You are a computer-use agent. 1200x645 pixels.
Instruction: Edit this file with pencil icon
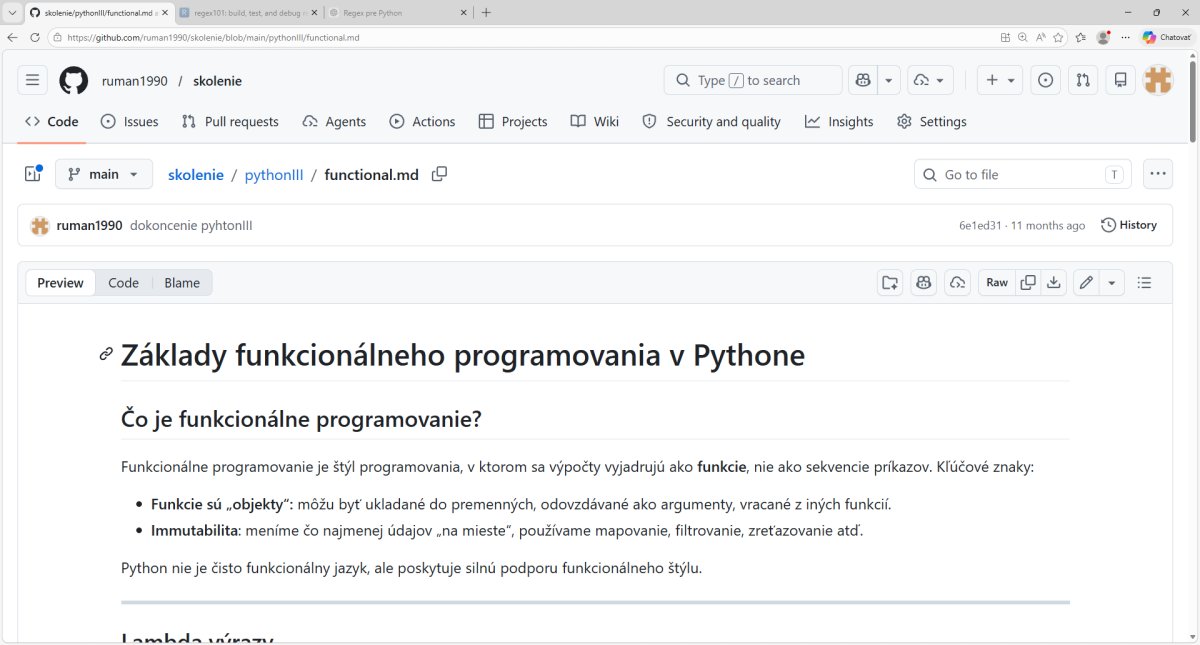1086,283
